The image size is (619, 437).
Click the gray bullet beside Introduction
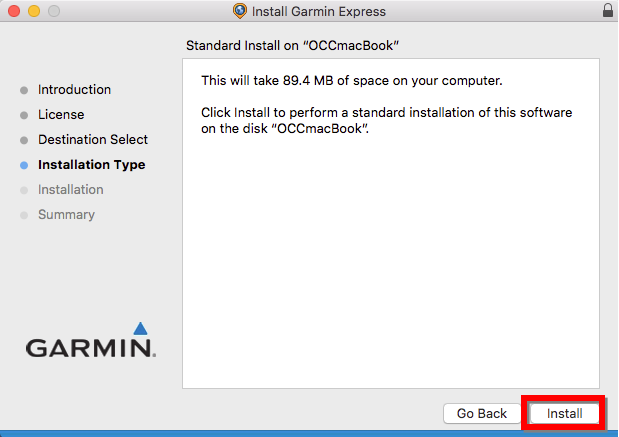point(24,91)
